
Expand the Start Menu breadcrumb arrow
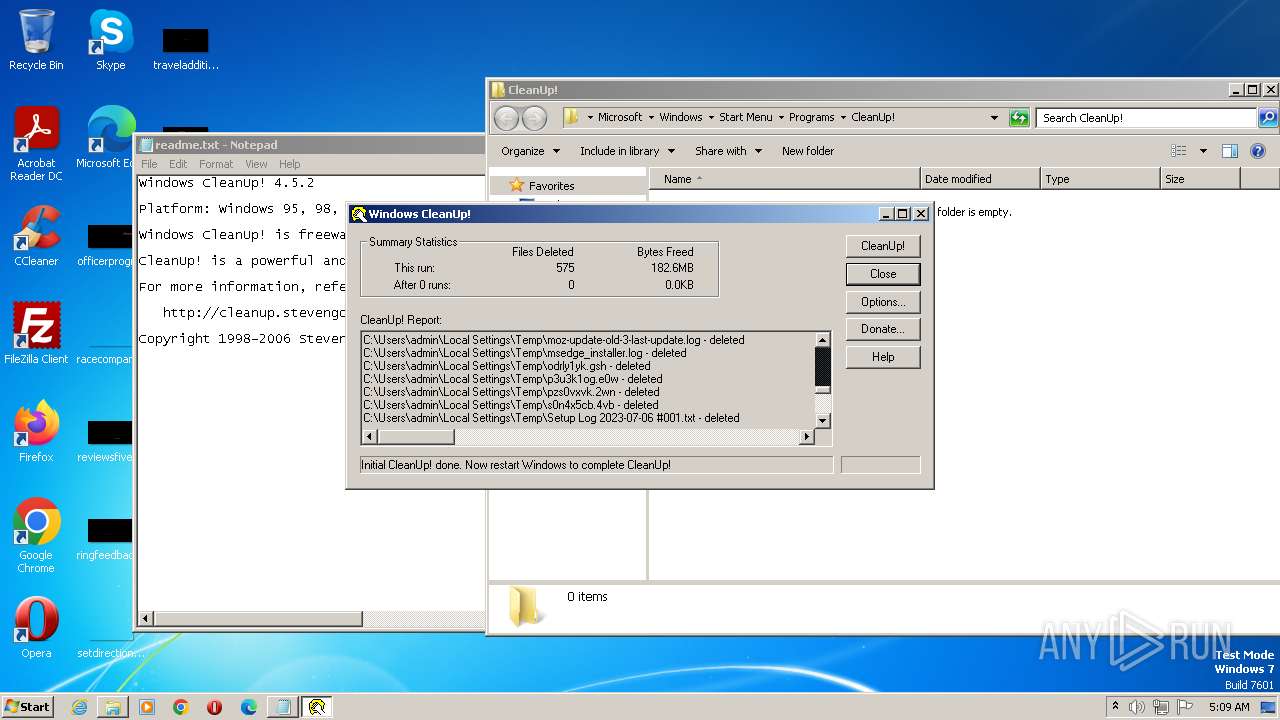(x=781, y=118)
